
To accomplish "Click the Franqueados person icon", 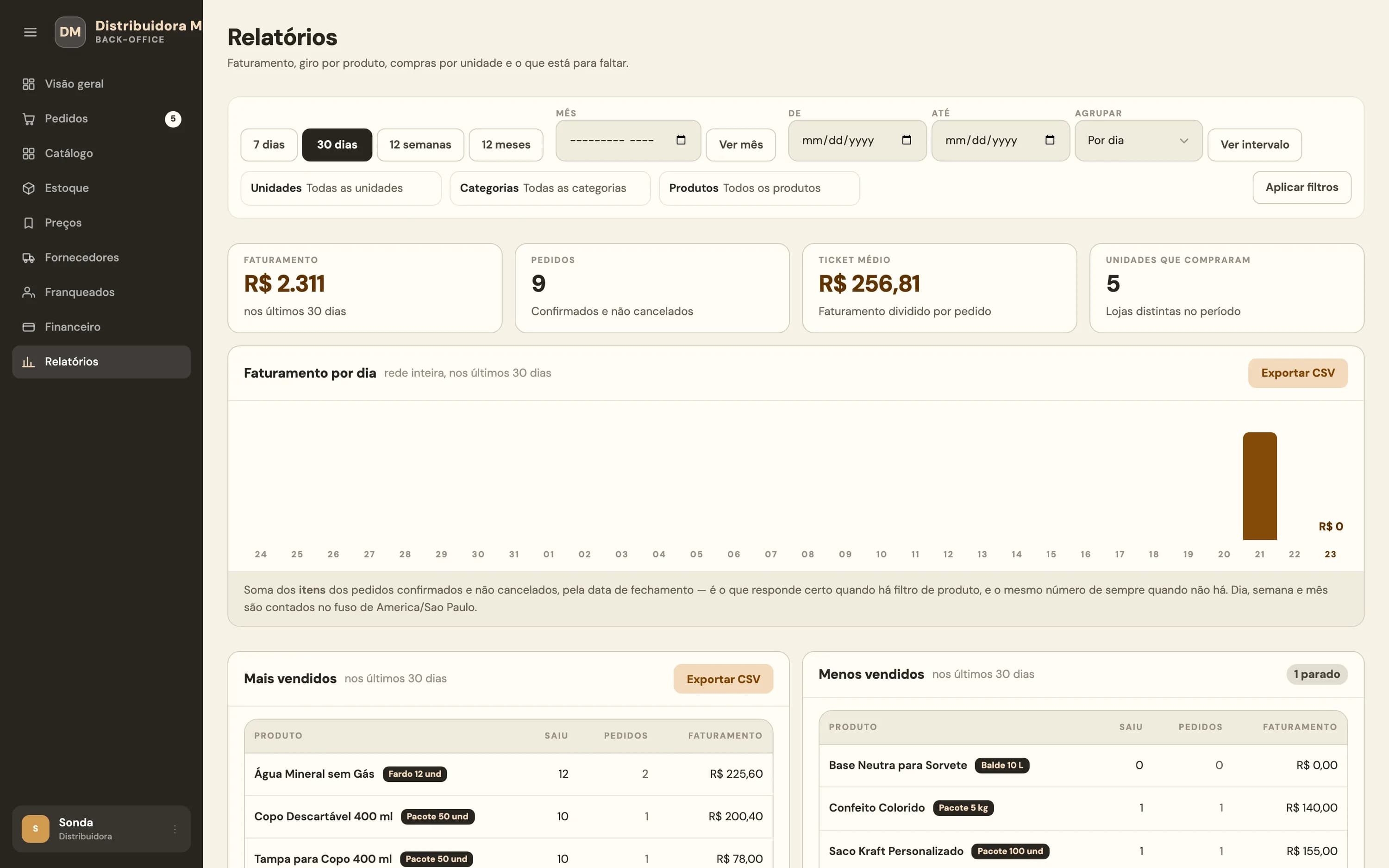I will click(x=29, y=292).
